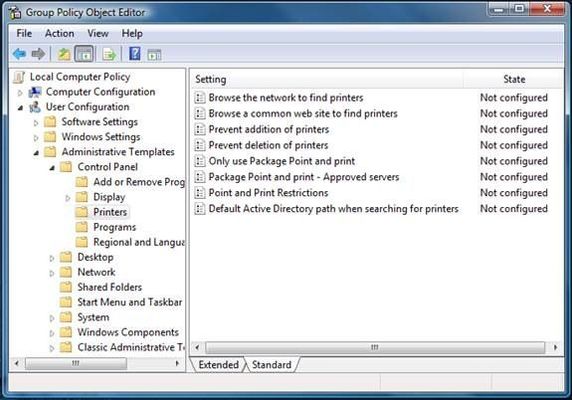Click the policy icon beside 'Prevent deletion of printers'
Screen dimensions: 572x400
pyautogui.click(x=200, y=145)
